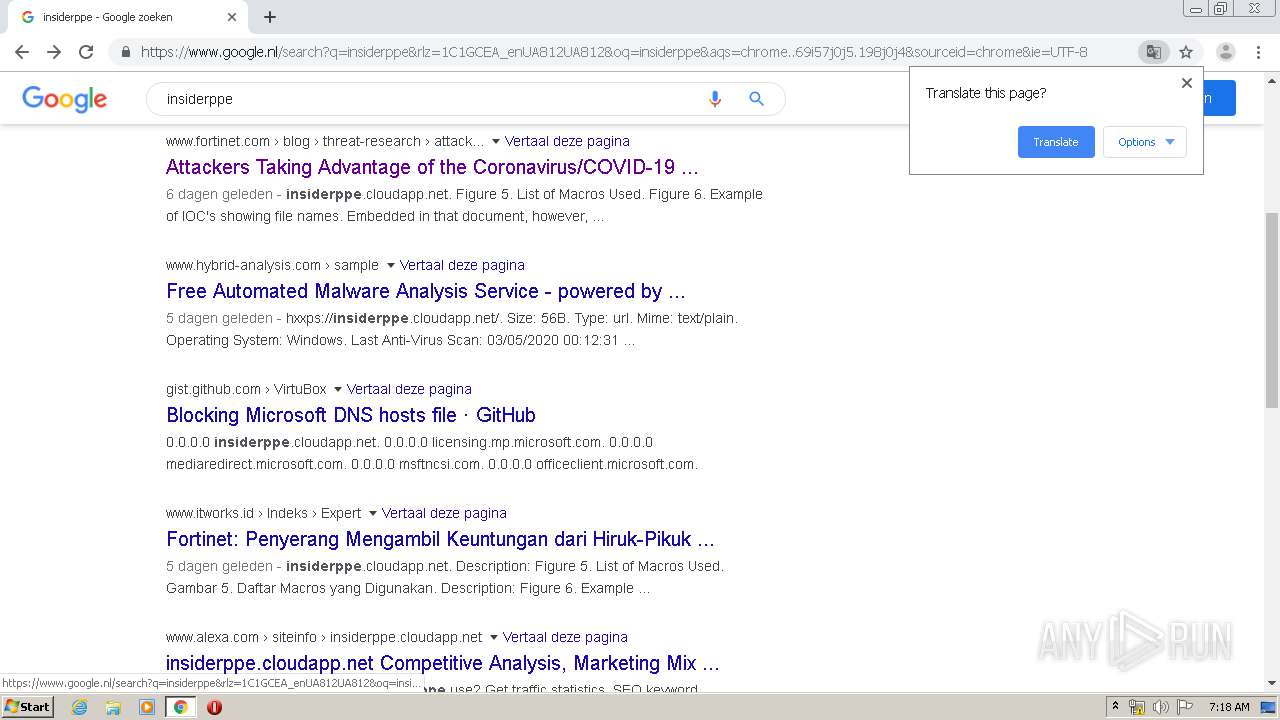
Task: Expand gist.github.com result options arrow
Action: (x=338, y=390)
